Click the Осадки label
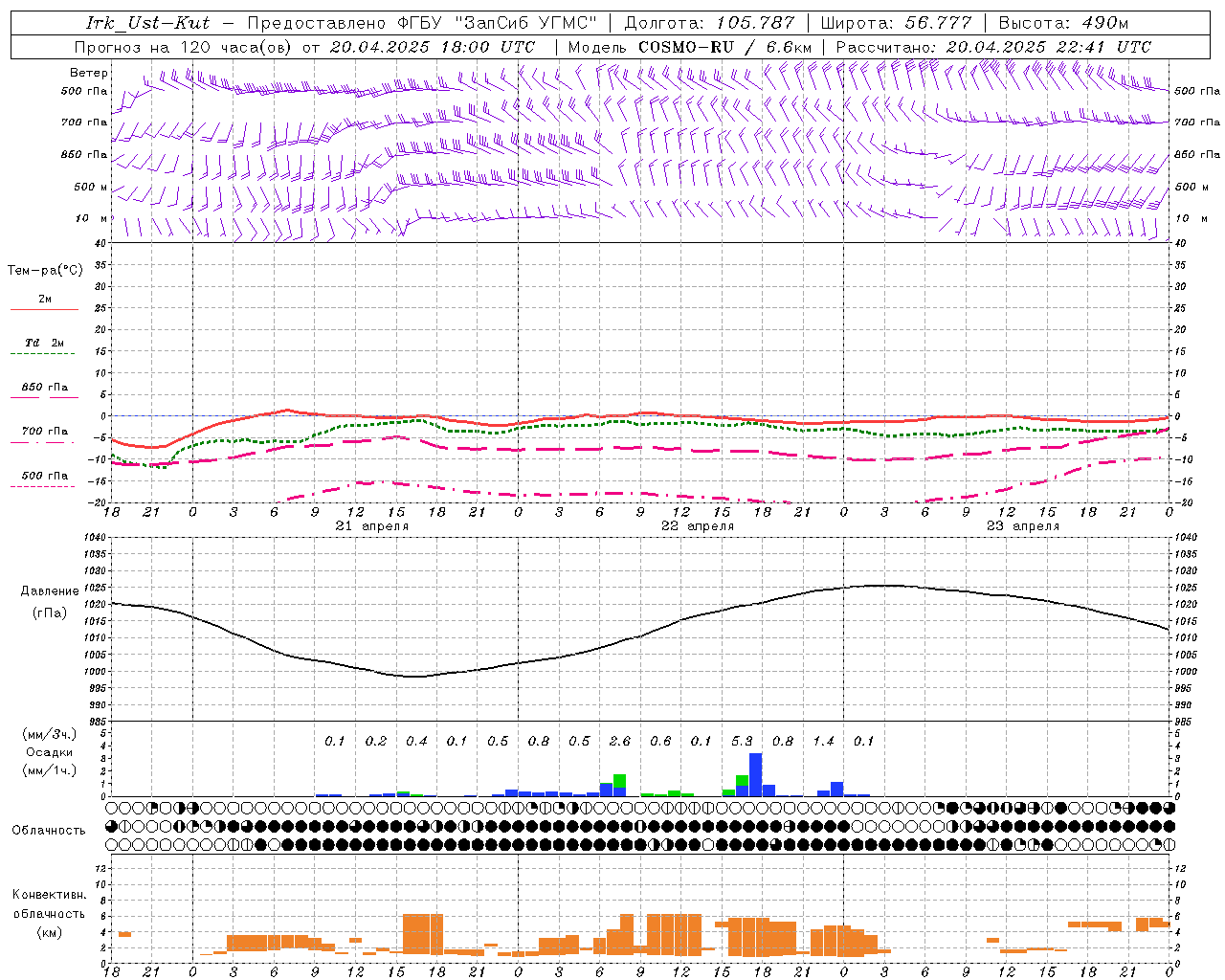 pyautogui.click(x=50, y=752)
